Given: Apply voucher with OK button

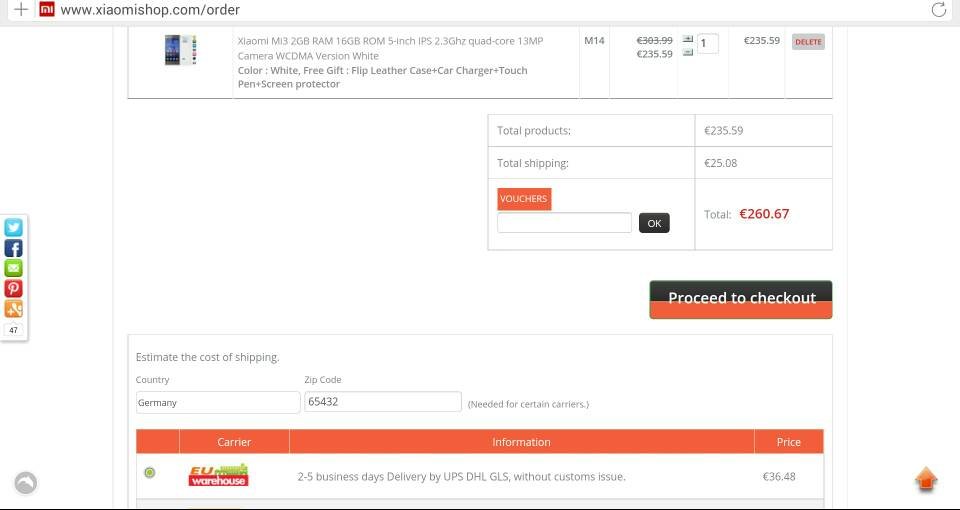Looking at the screenshot, I should pos(654,223).
